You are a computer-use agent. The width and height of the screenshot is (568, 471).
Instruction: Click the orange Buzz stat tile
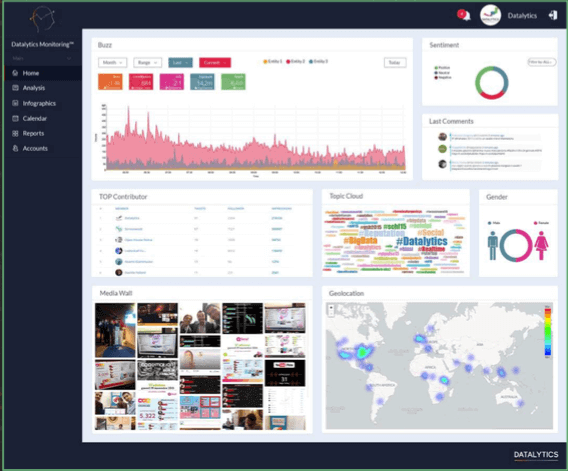(x=110, y=82)
